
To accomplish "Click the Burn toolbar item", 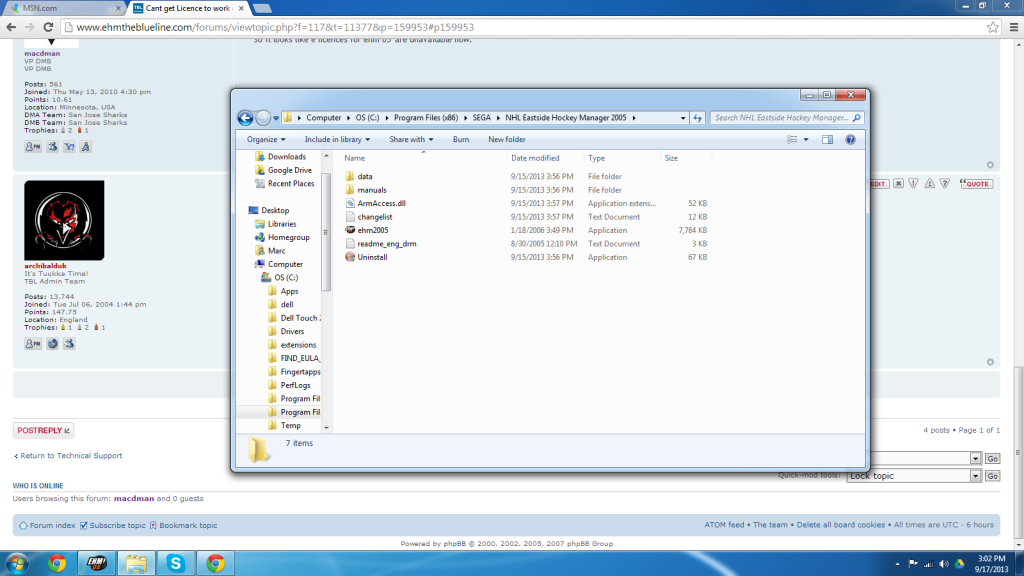I will tap(460, 139).
